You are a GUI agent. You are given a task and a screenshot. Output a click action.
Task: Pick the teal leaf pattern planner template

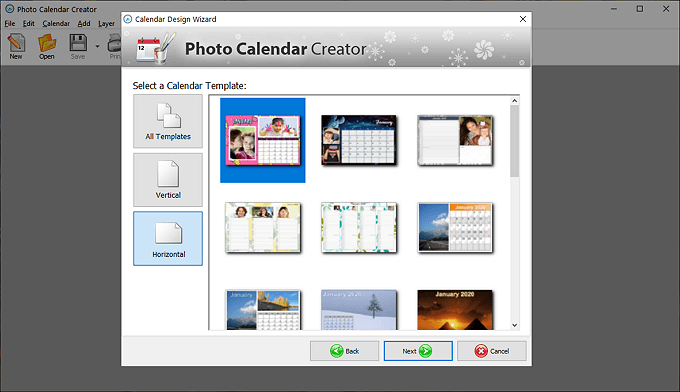(x=359, y=227)
